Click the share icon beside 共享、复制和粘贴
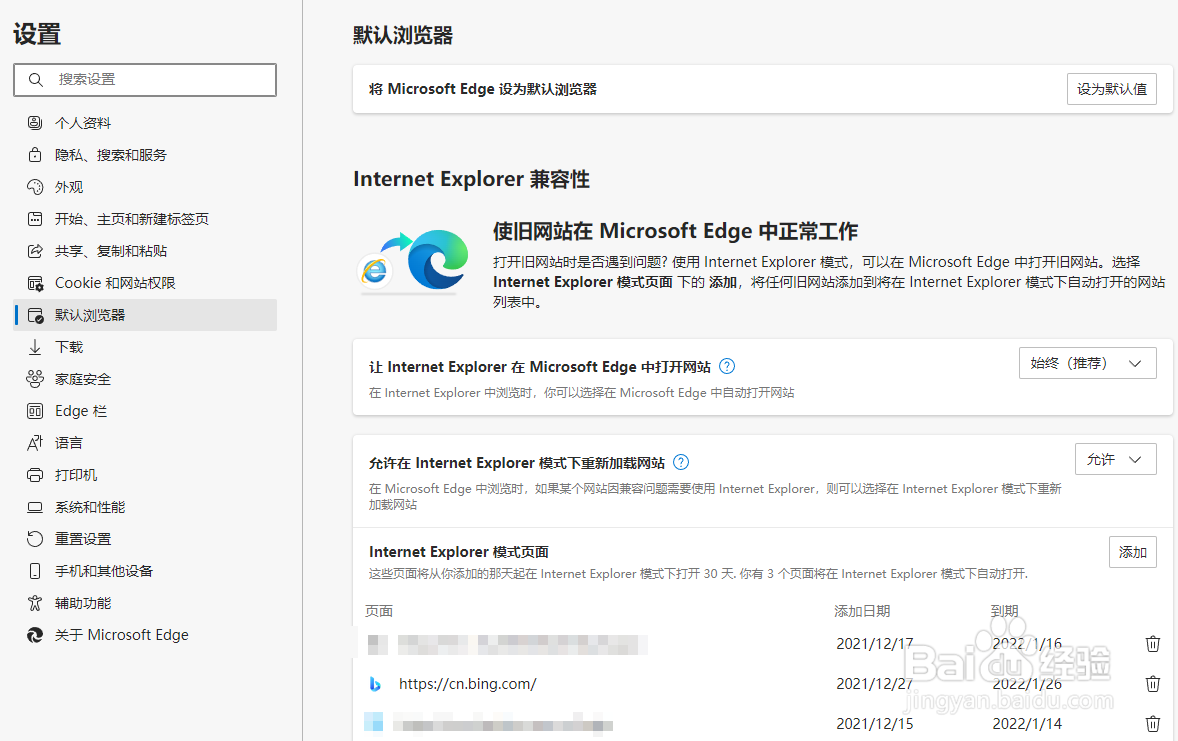This screenshot has width=1178, height=741. pyautogui.click(x=35, y=251)
